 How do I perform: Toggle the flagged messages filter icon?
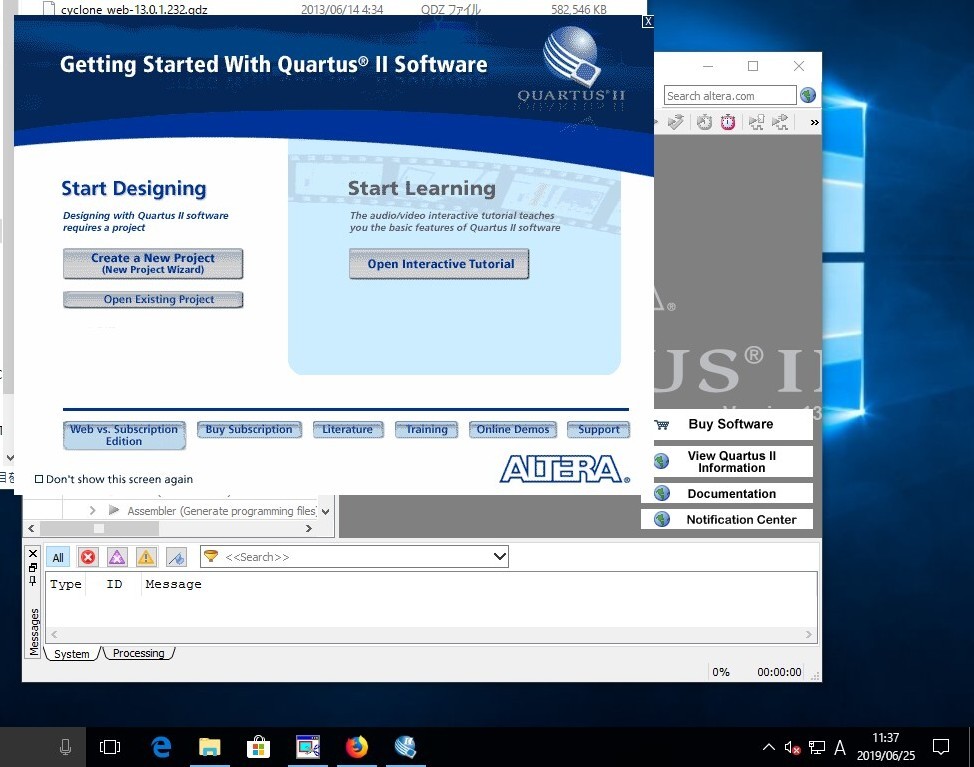coord(176,557)
